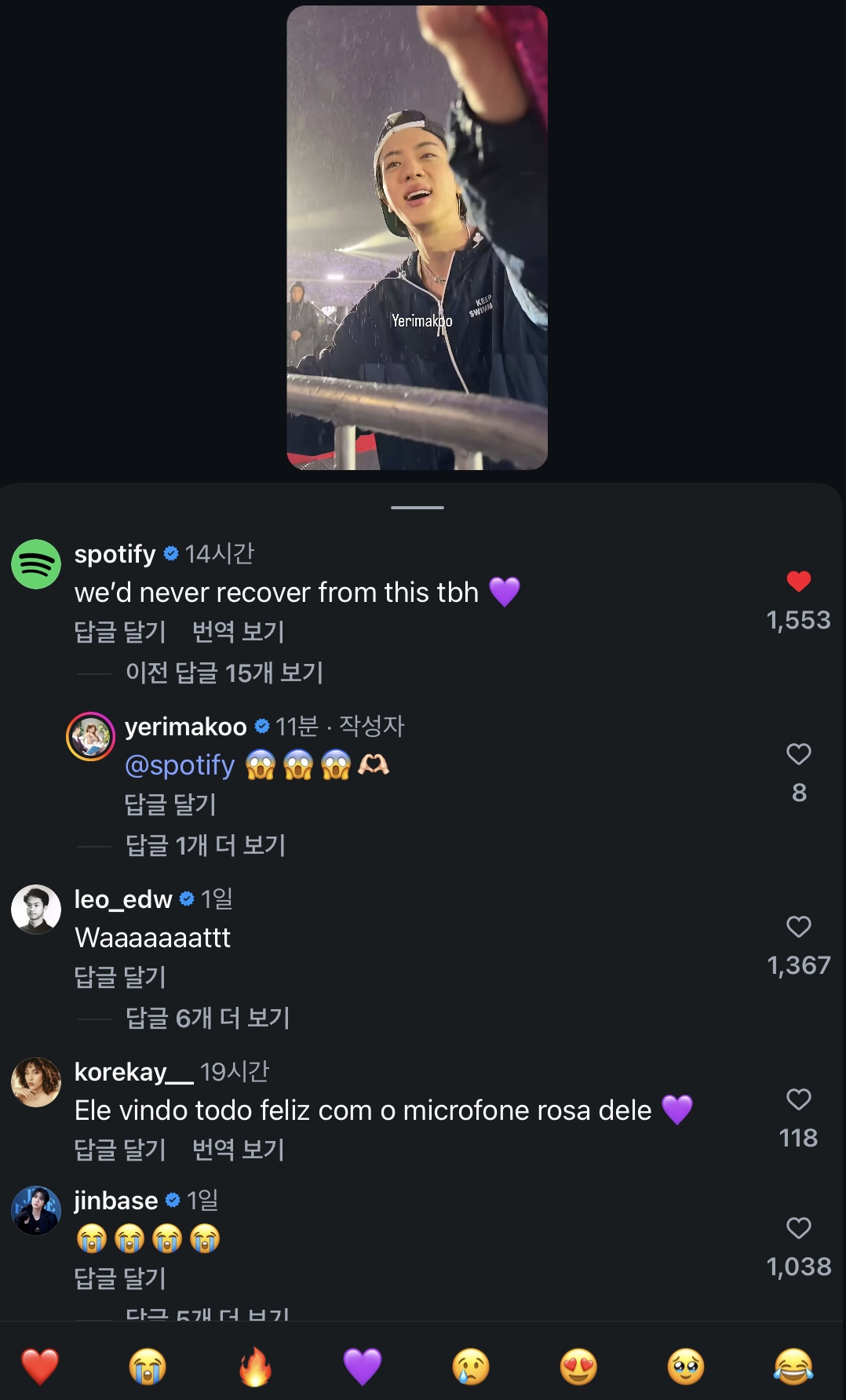Tap the comment sheet drag handle

click(x=418, y=508)
